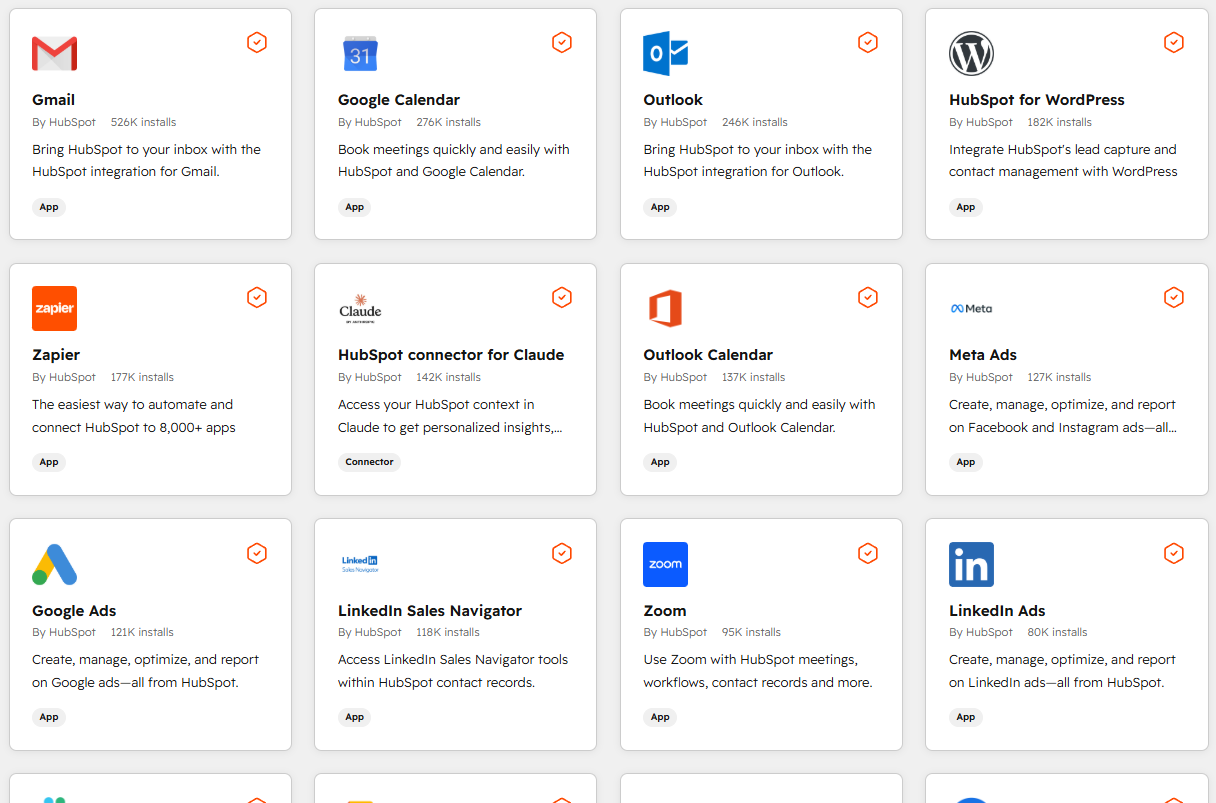Click '526K installs' text on Gmail card
Screen dimensions: 1216x803
click(143, 122)
